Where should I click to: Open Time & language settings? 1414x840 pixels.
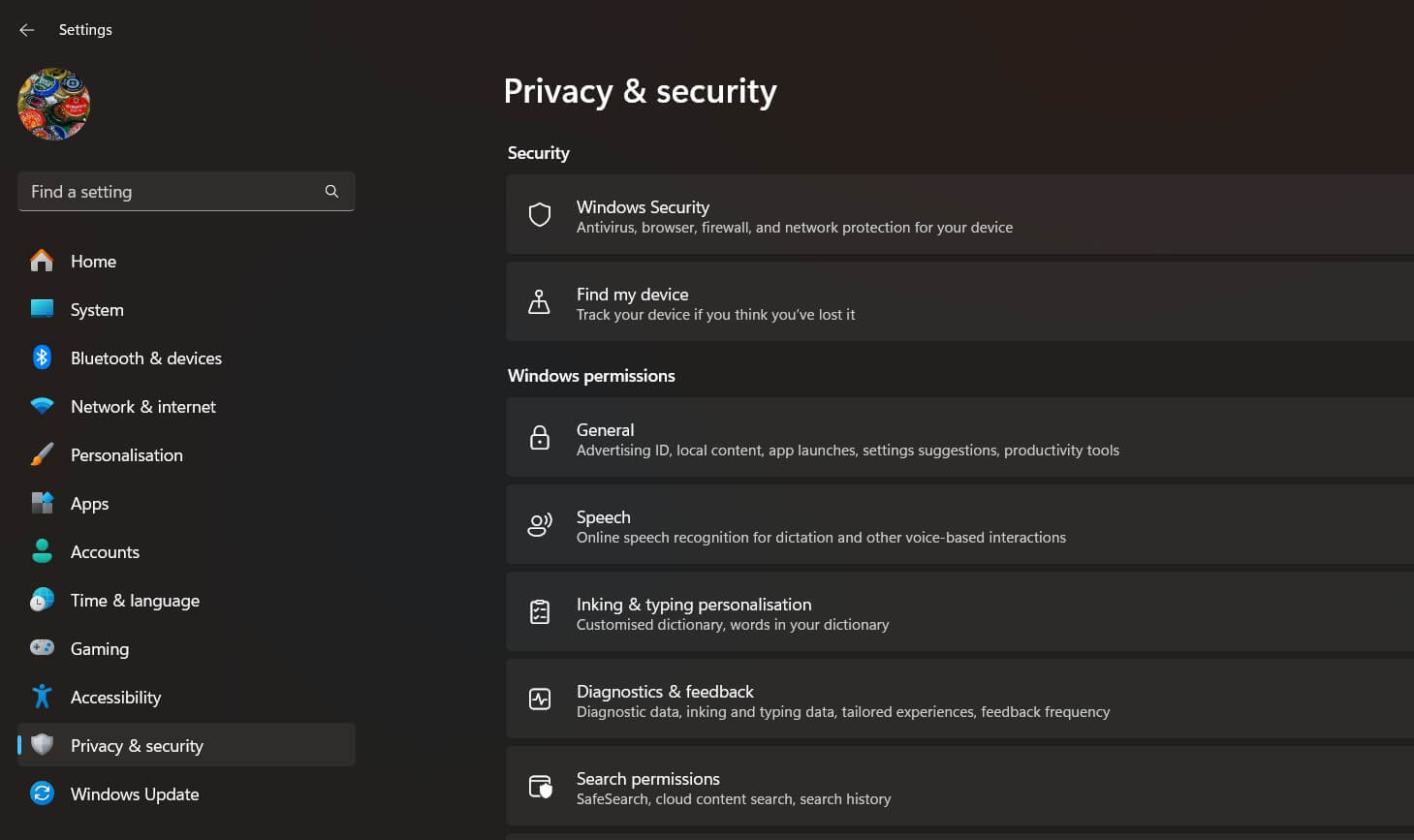135,600
